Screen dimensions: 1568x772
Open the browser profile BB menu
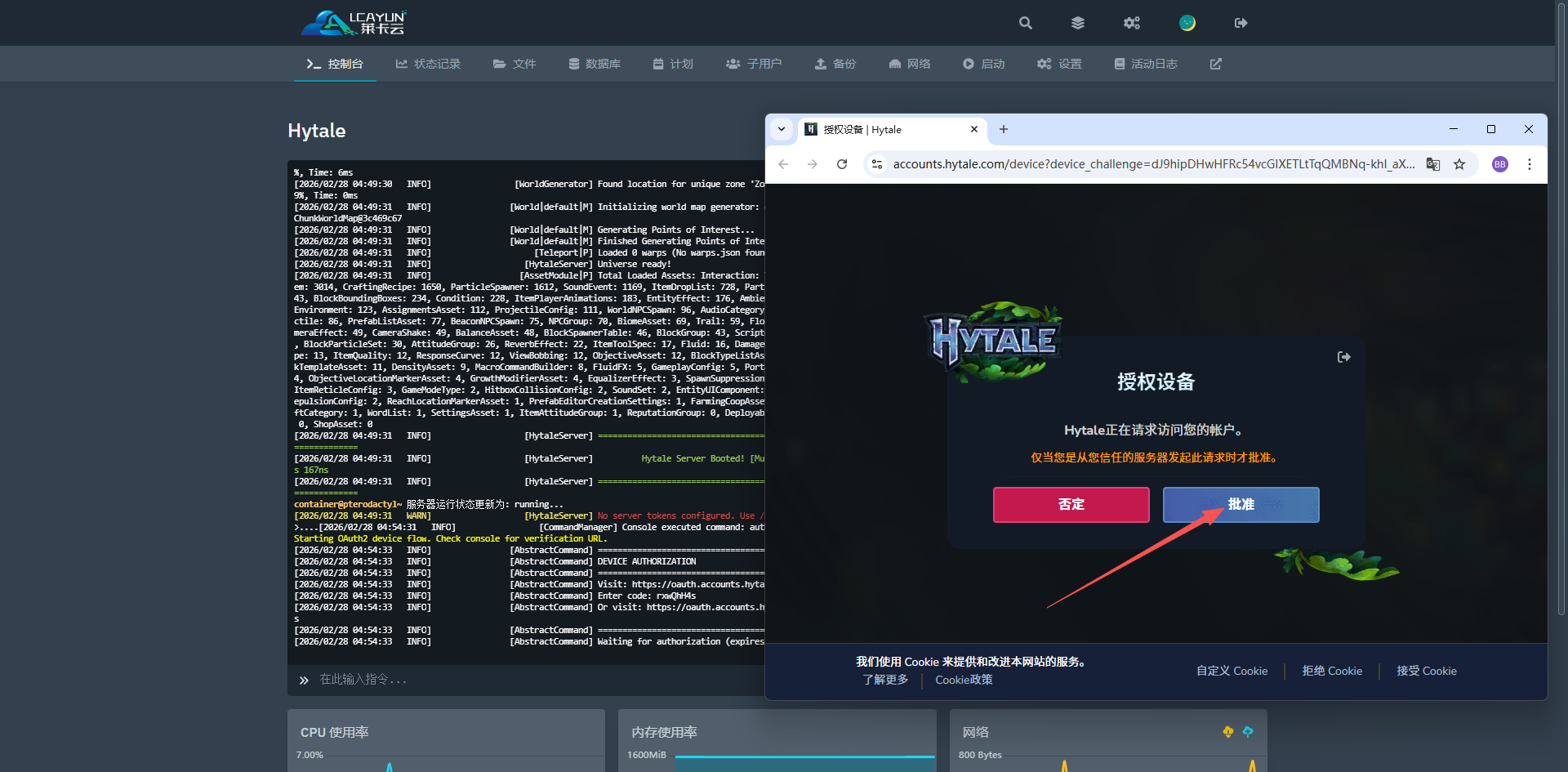1499,164
